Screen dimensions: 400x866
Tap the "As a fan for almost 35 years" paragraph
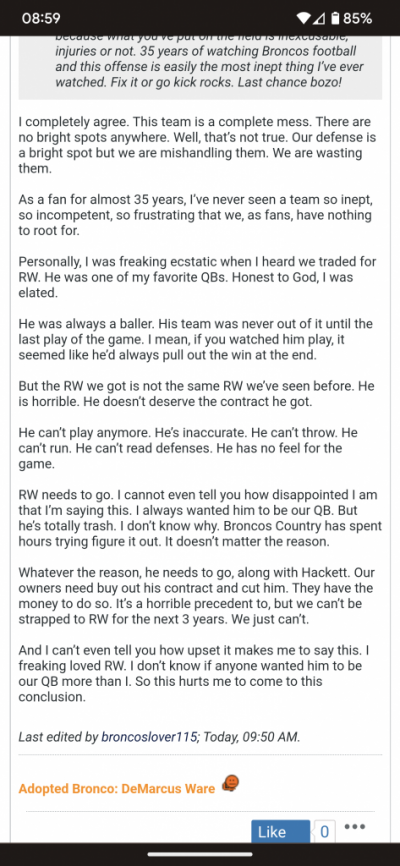pyautogui.click(x=195, y=215)
